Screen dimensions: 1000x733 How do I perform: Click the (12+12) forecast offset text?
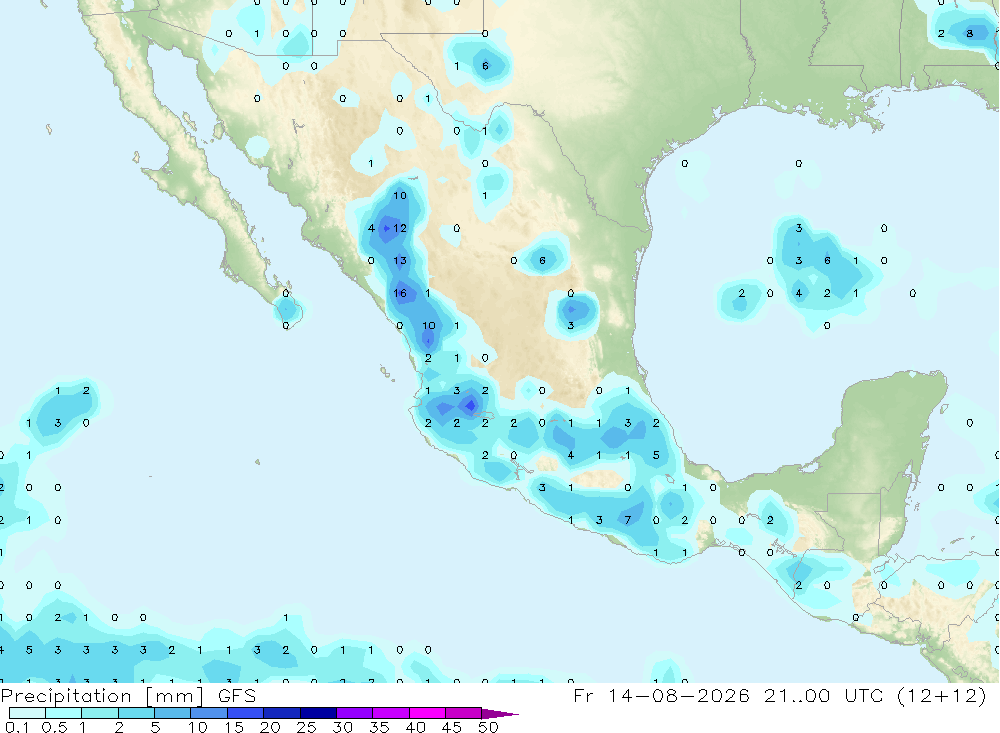coord(942,695)
